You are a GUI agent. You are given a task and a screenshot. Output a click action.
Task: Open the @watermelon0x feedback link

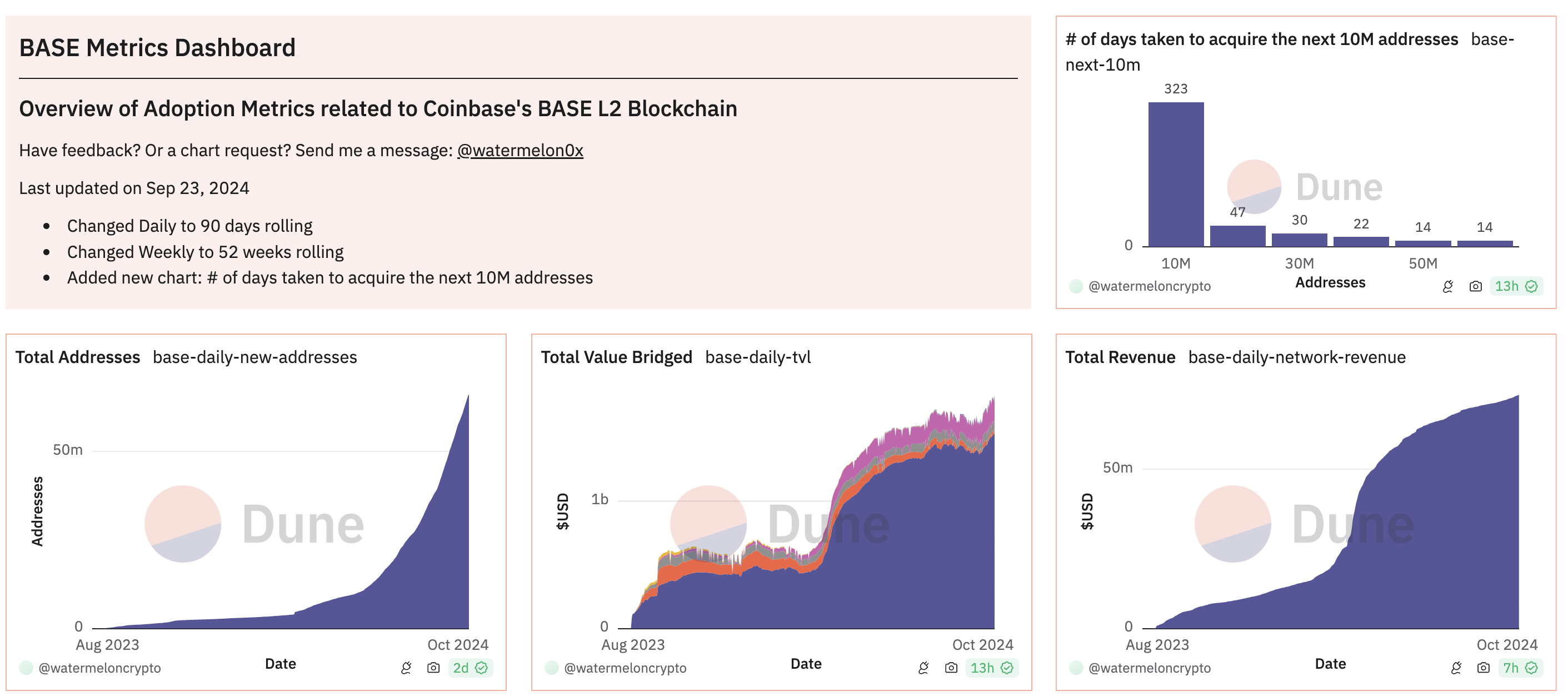click(x=520, y=151)
